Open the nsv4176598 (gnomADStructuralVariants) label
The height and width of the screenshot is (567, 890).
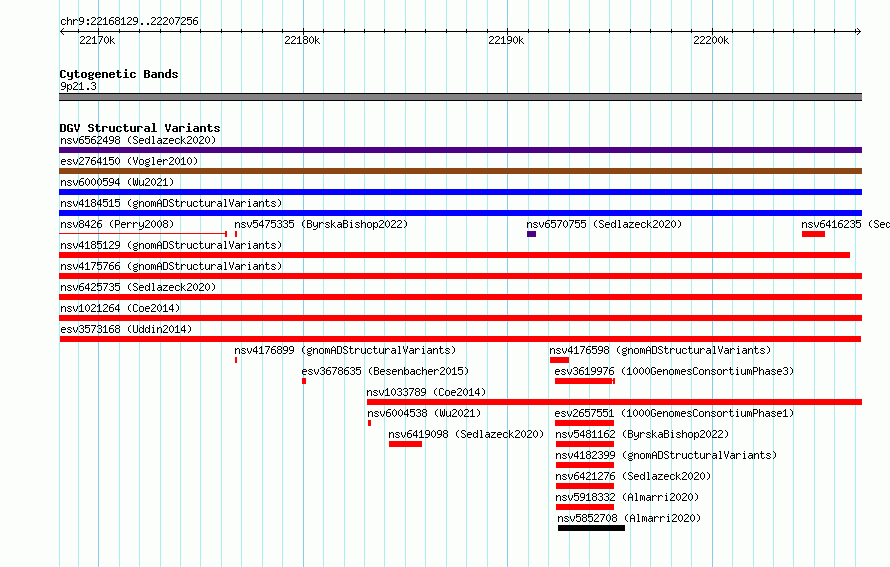coord(660,350)
